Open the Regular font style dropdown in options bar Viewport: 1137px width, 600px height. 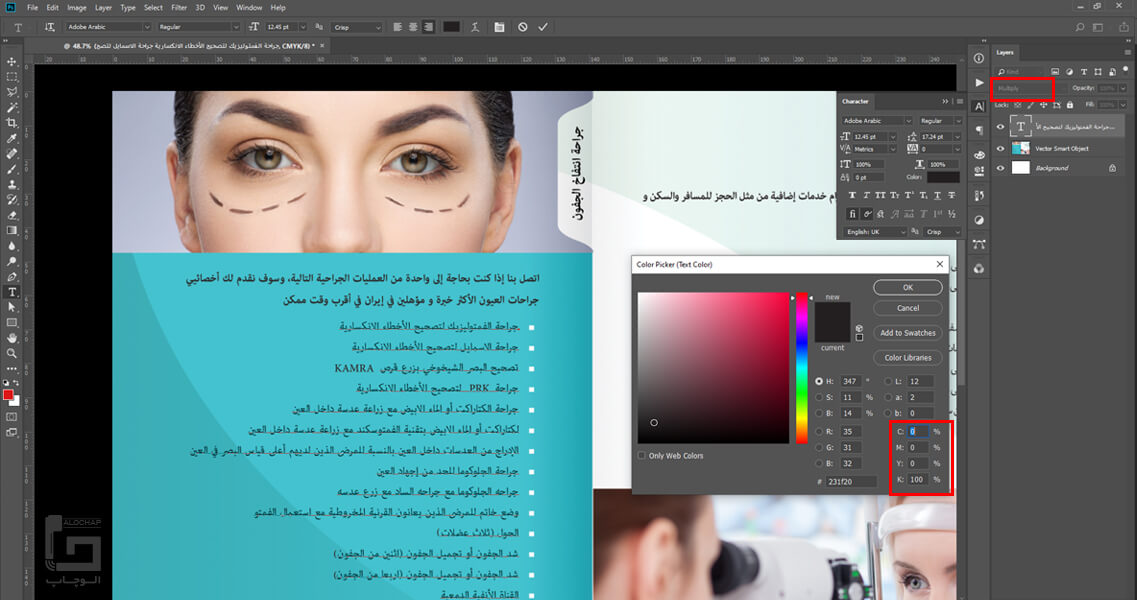click(x=234, y=27)
